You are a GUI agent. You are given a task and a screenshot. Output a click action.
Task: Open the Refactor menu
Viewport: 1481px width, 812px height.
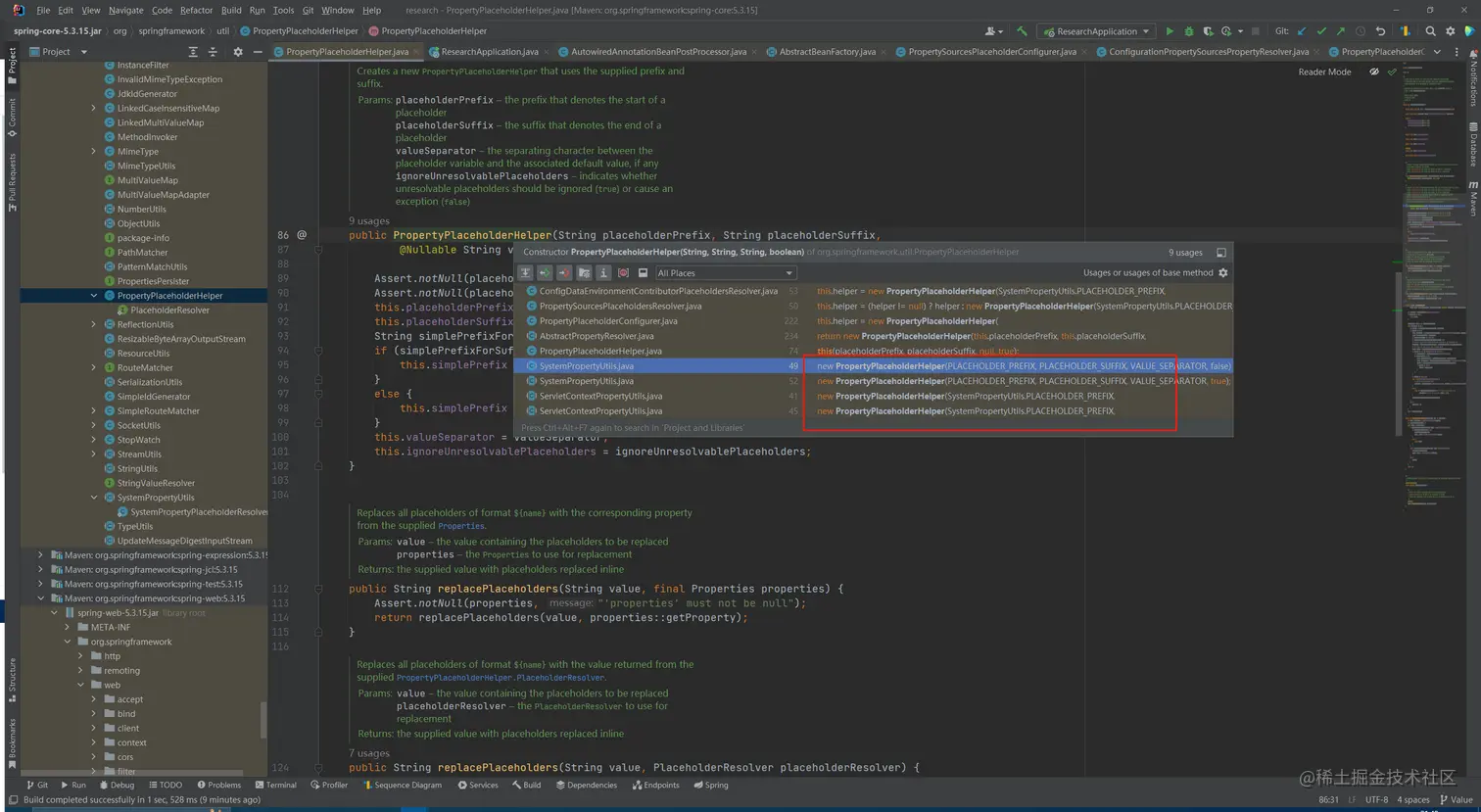[196, 10]
